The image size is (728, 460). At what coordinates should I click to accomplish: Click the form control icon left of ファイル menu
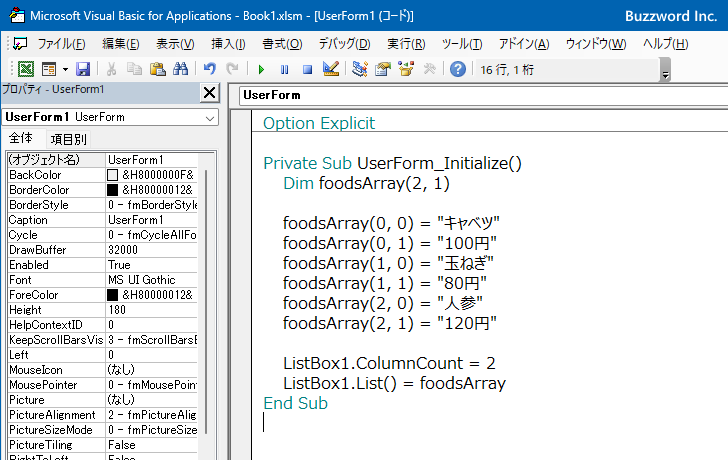[20, 44]
